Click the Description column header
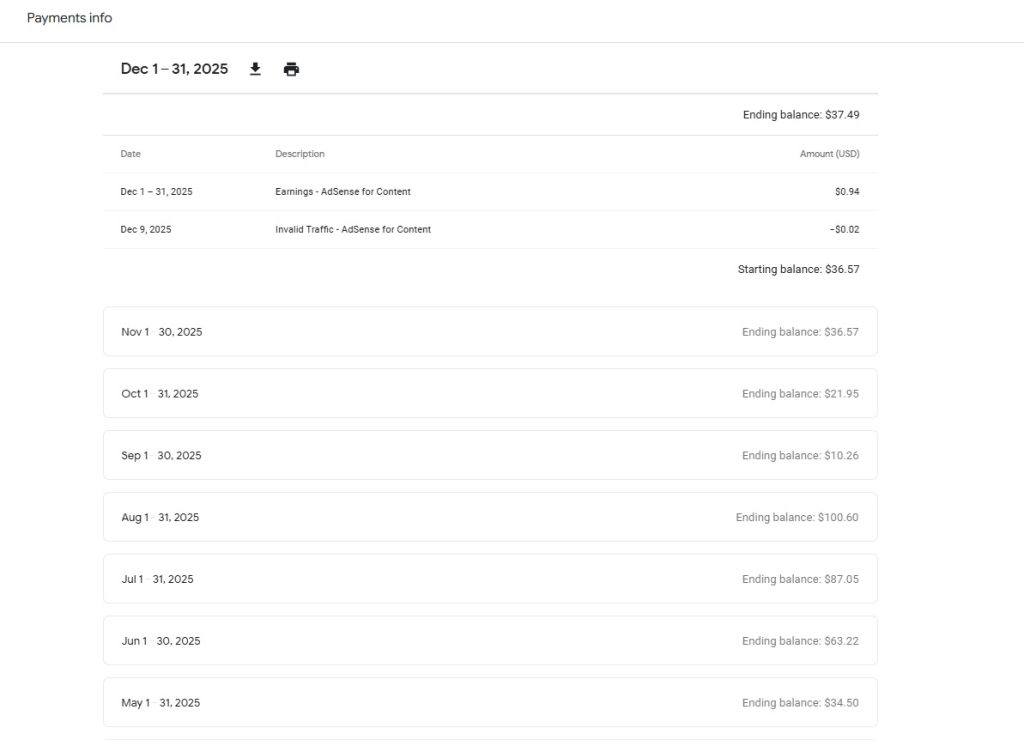 300,154
